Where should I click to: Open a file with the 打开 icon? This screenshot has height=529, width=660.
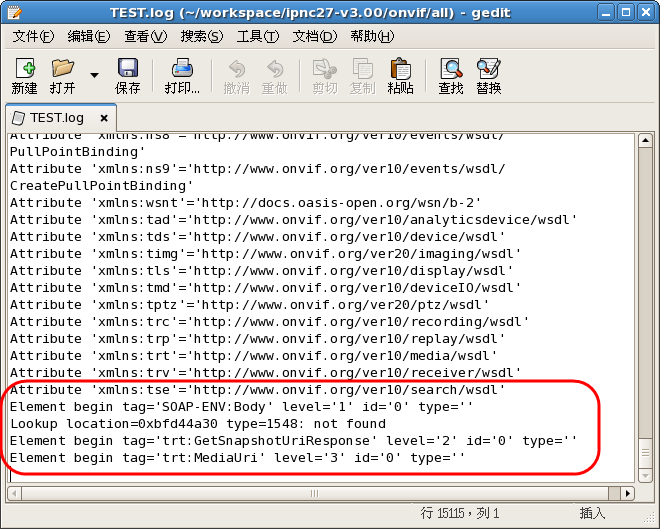tap(63, 68)
